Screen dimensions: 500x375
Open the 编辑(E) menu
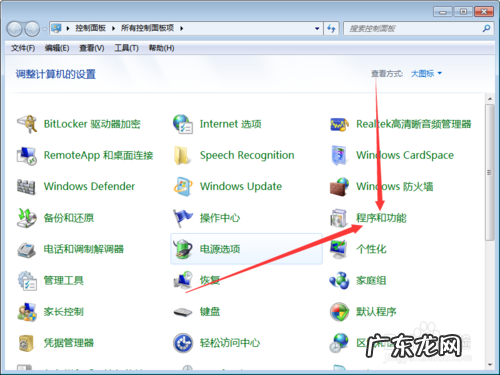[57, 48]
